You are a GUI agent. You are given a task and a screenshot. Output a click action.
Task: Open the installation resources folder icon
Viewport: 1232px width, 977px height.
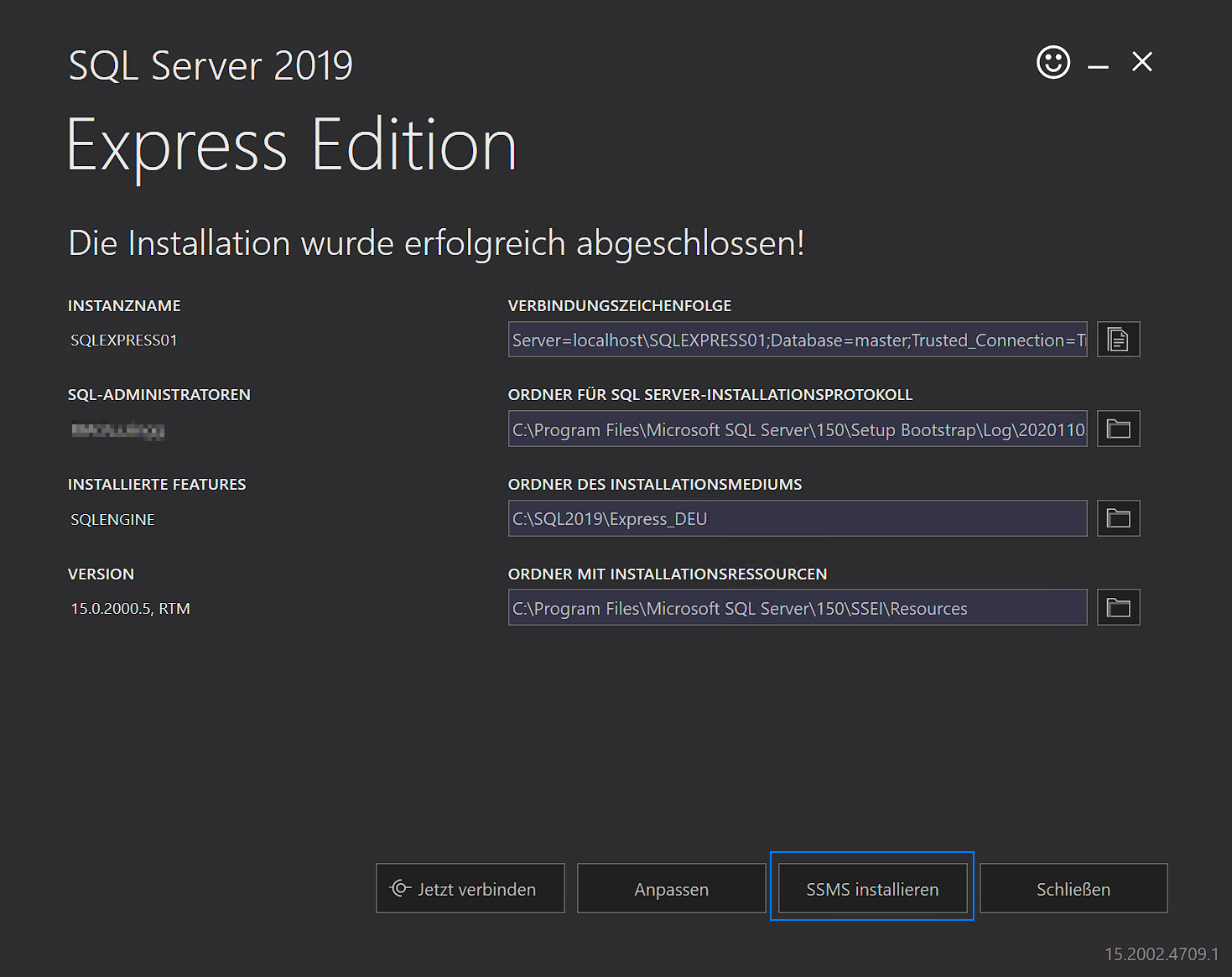[x=1118, y=607]
